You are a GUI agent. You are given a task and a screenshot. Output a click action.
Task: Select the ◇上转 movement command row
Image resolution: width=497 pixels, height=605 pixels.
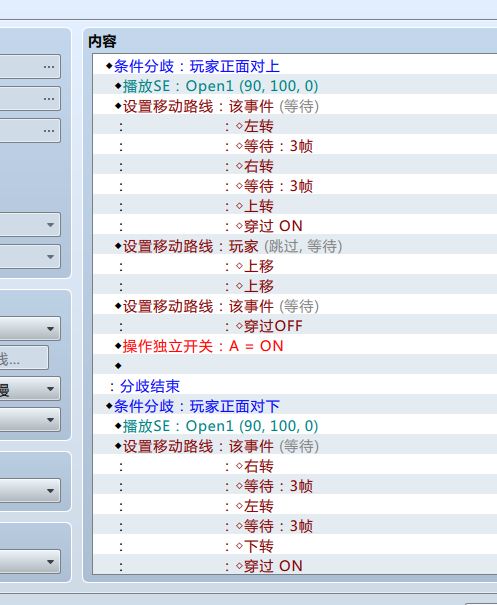pos(295,206)
